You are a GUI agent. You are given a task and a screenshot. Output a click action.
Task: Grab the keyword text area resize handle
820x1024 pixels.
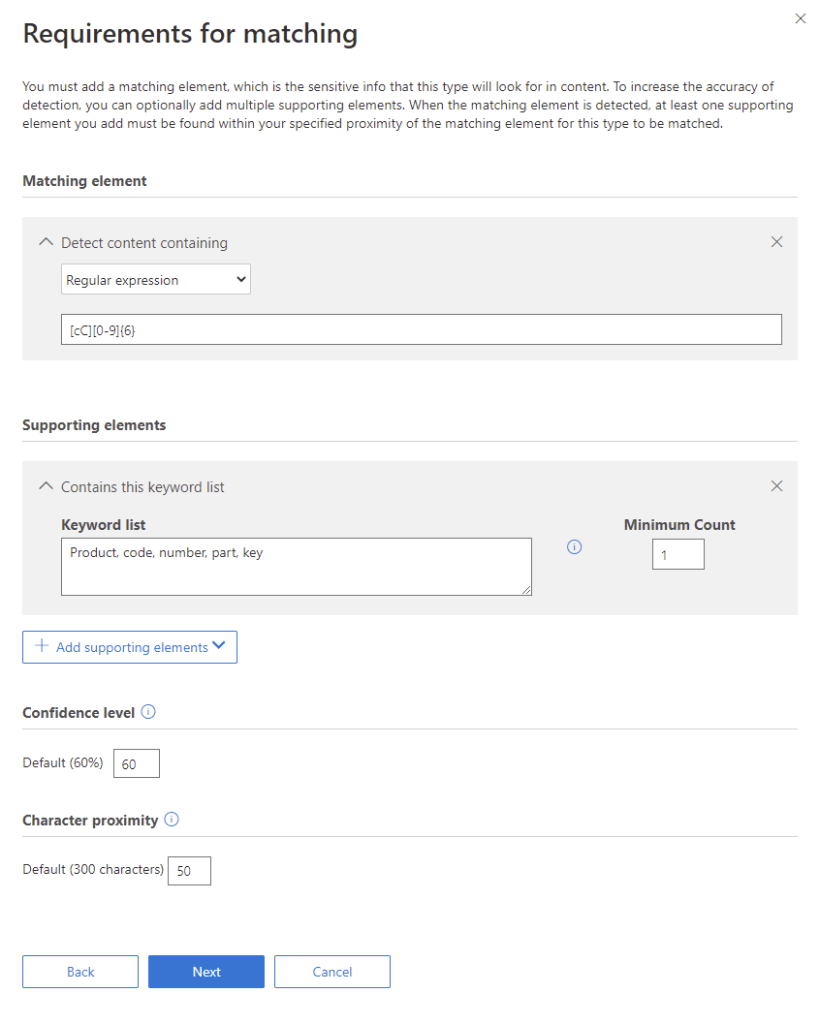coord(527,591)
